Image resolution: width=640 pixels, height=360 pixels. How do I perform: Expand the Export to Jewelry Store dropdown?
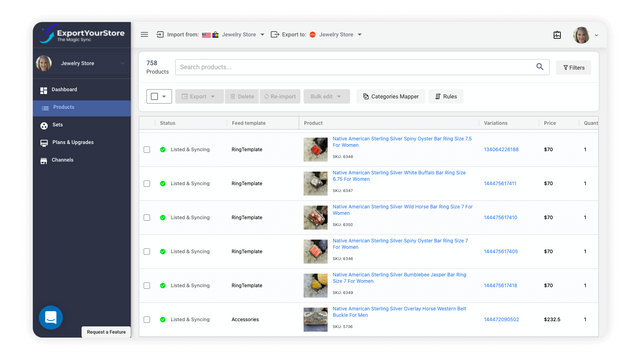(x=360, y=35)
